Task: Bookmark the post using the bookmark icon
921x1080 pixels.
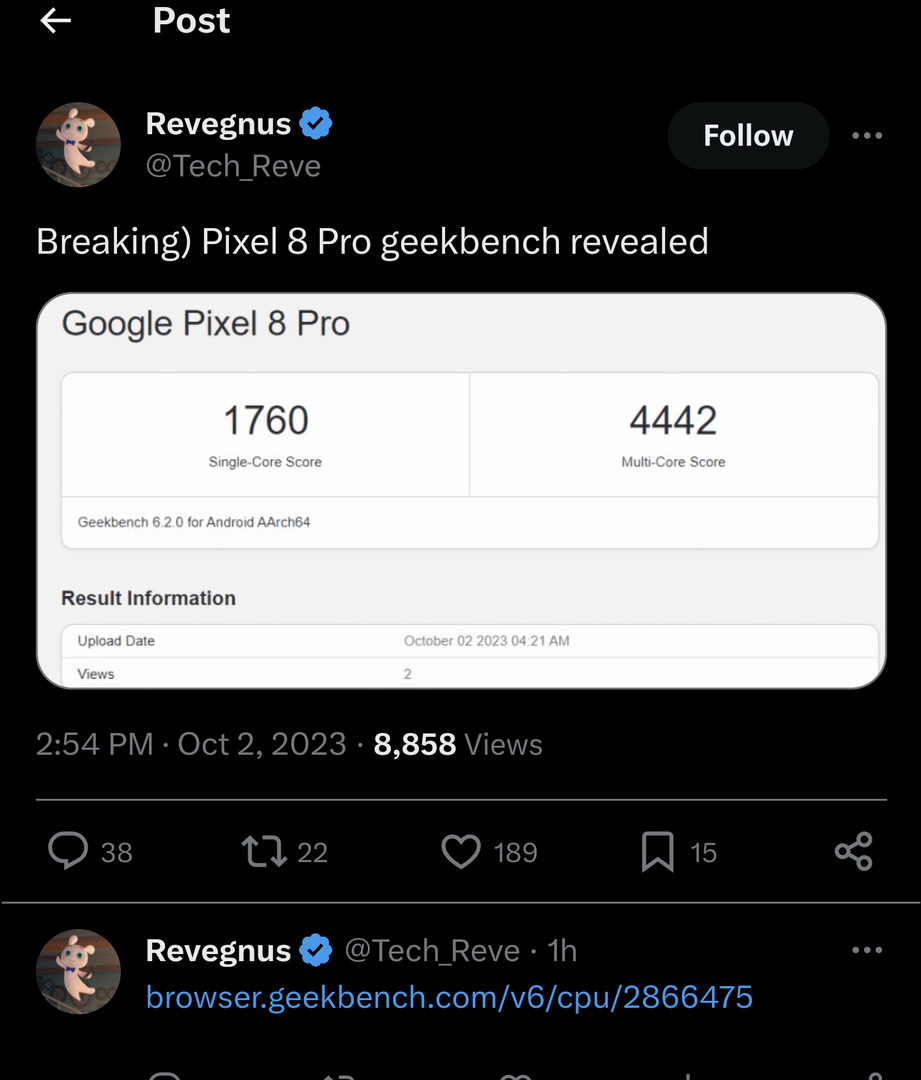Action: [657, 852]
